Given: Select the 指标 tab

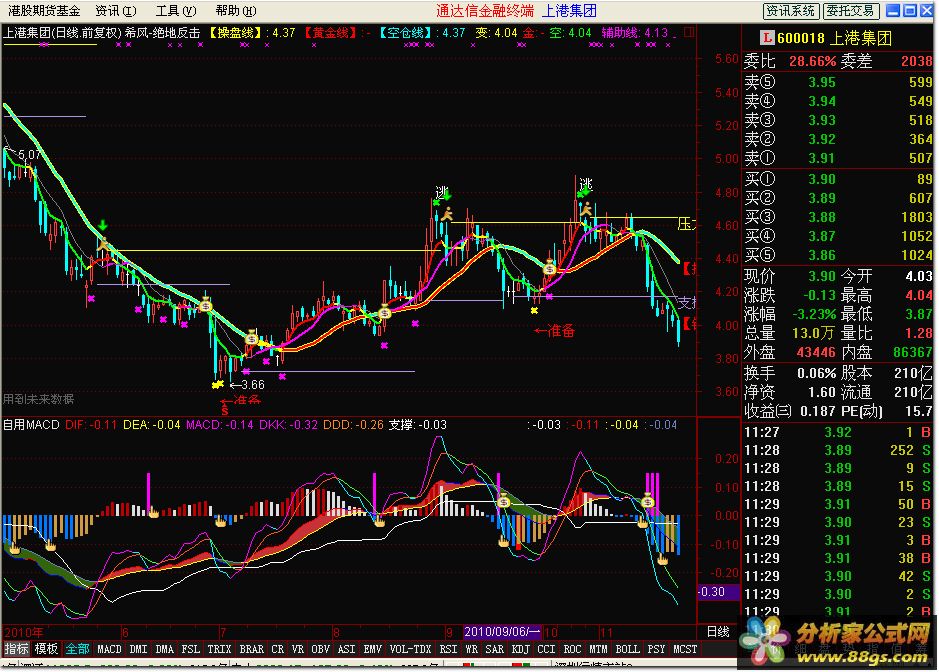Looking at the screenshot, I should coord(17,649).
